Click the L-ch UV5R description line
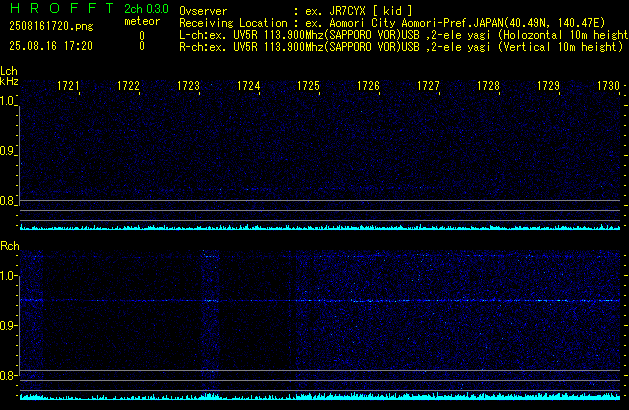This screenshot has width=629, height=410. pos(404,35)
